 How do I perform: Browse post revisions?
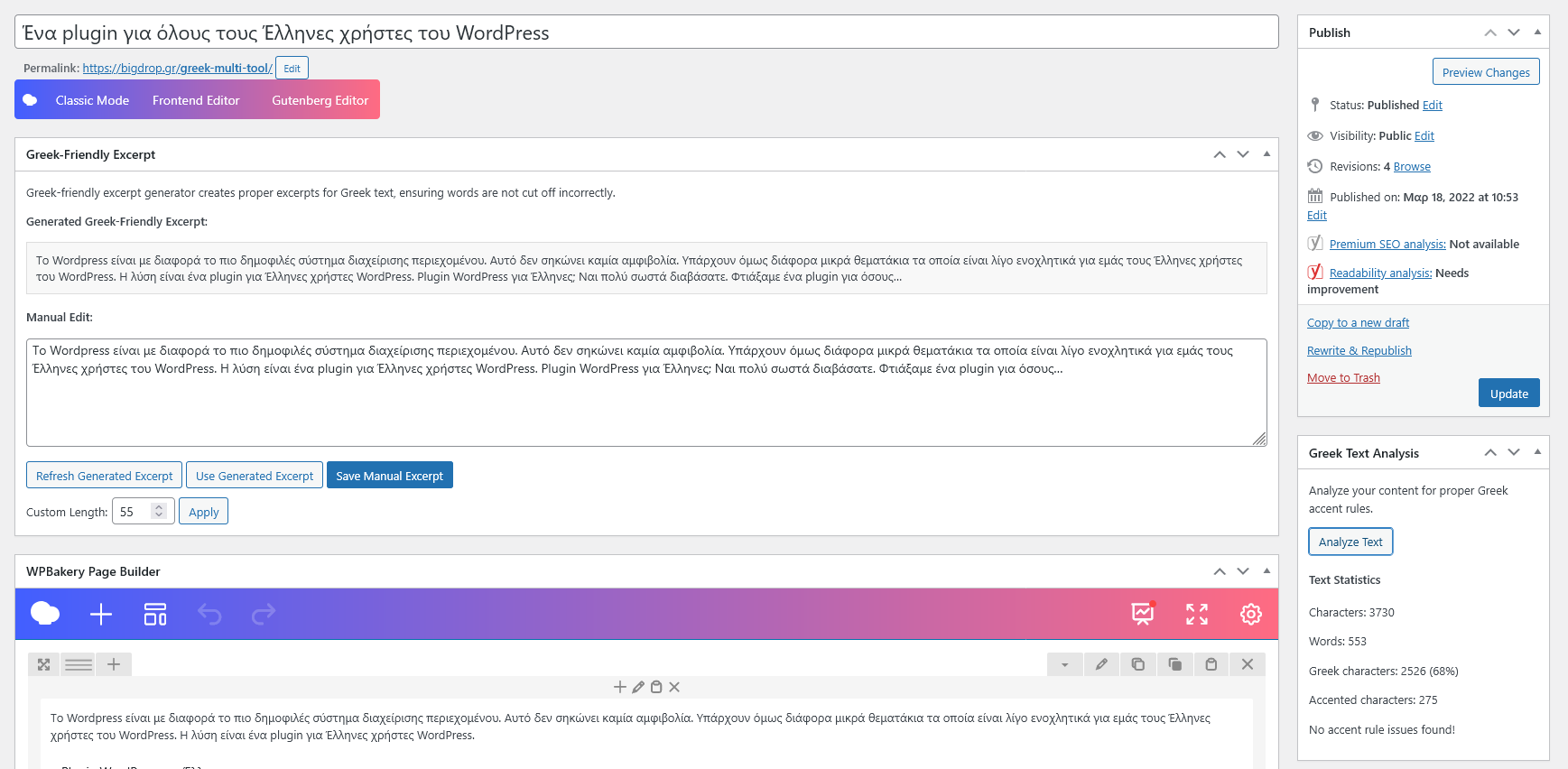click(x=1412, y=166)
